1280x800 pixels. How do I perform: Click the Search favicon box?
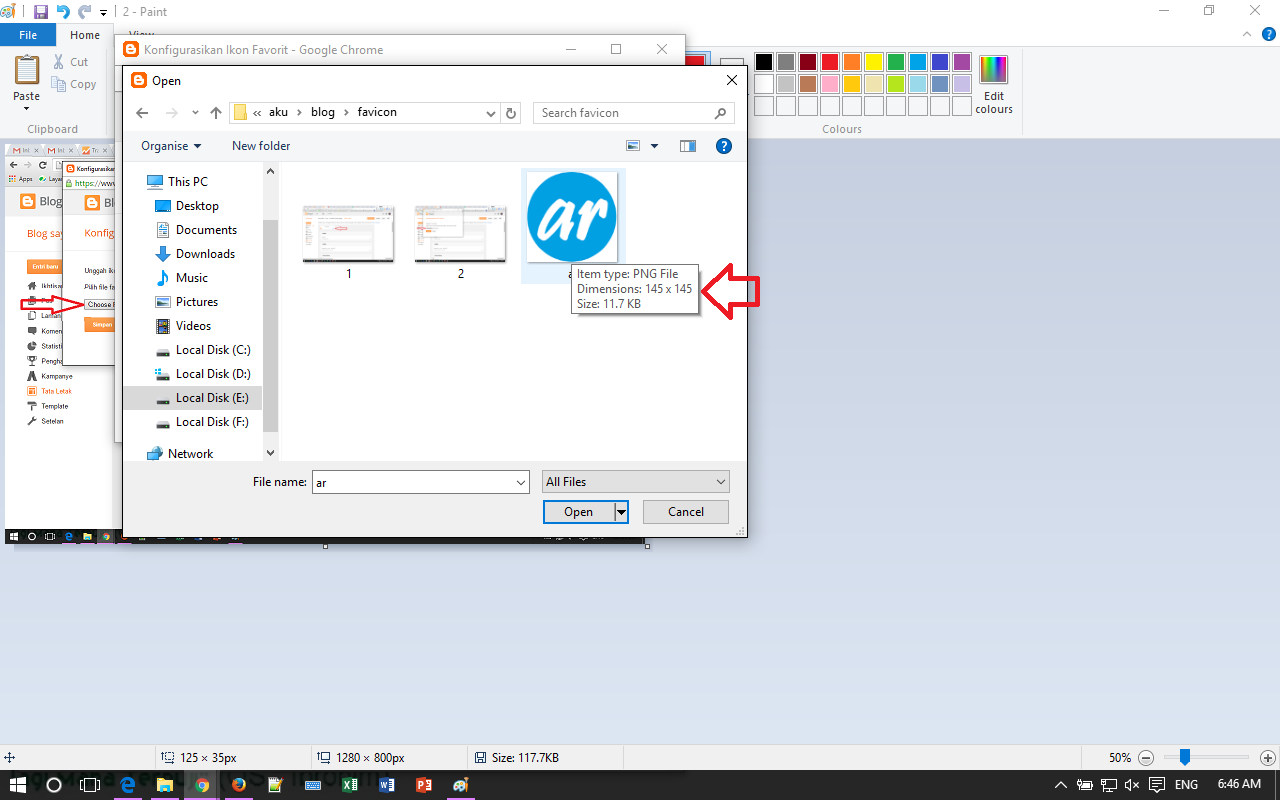(x=634, y=113)
